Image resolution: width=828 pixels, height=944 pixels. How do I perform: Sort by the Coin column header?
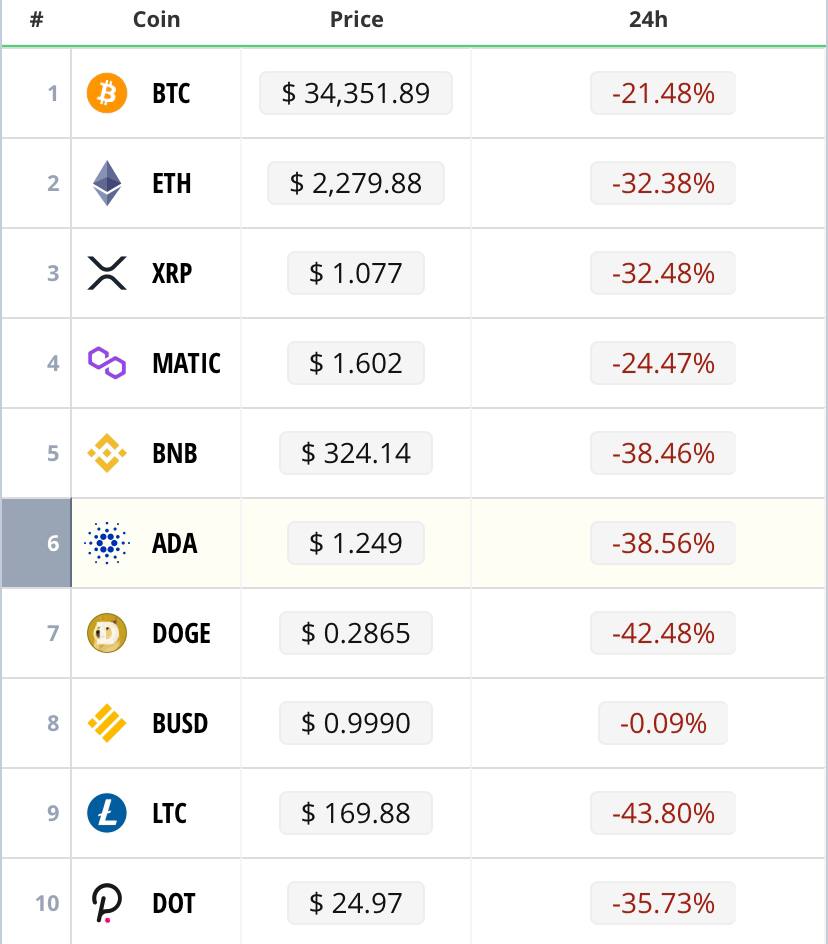(x=157, y=19)
